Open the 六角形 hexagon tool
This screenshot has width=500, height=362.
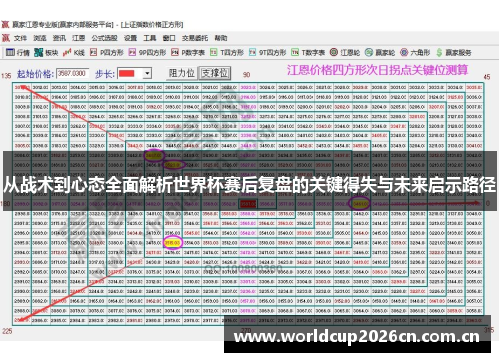click(x=415, y=52)
